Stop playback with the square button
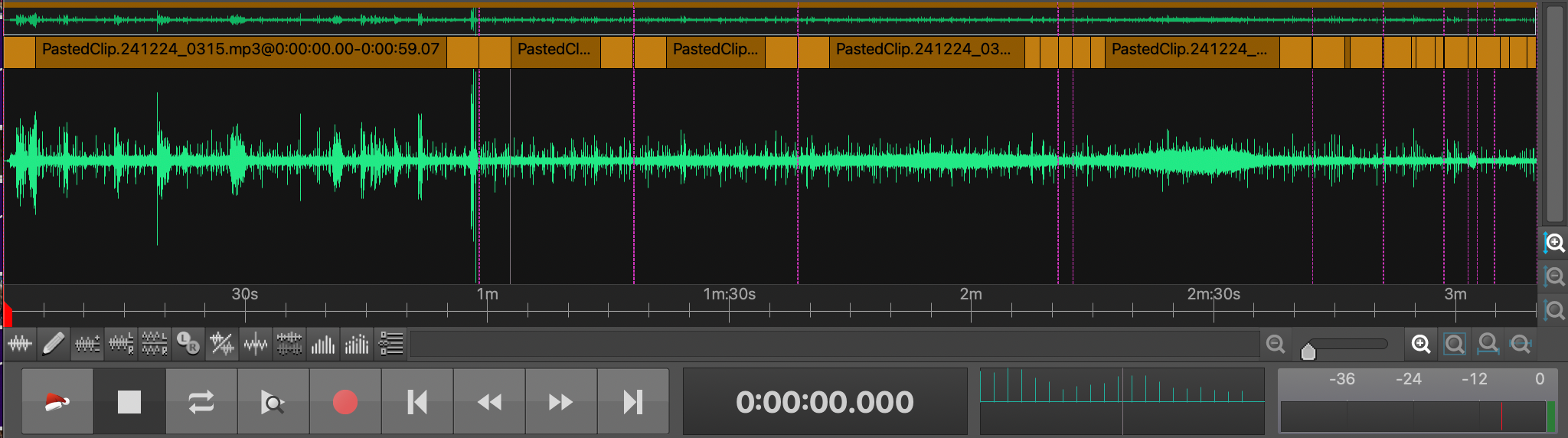 129,401
